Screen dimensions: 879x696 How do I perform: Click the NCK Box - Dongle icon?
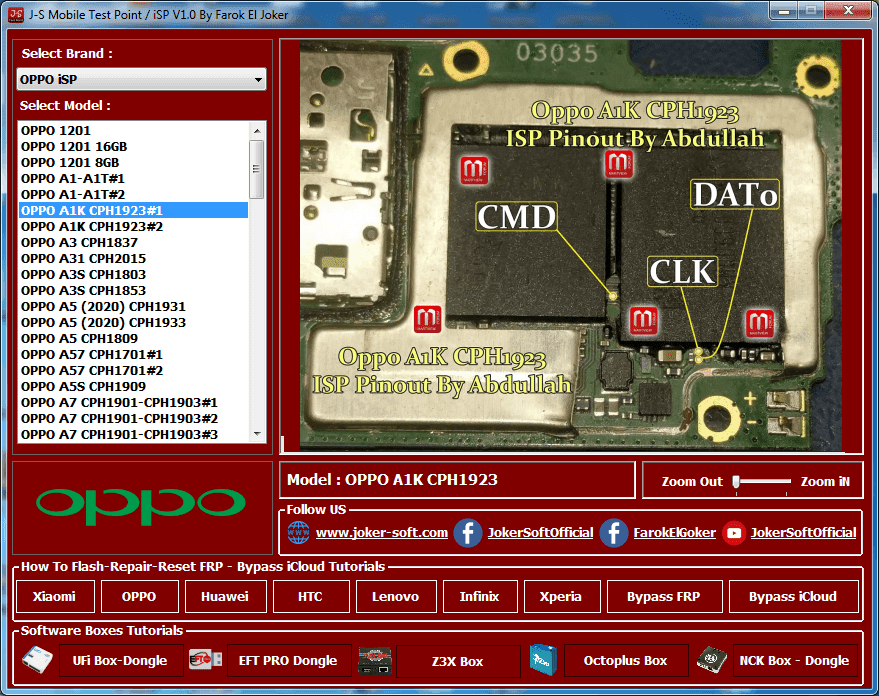coord(710,661)
